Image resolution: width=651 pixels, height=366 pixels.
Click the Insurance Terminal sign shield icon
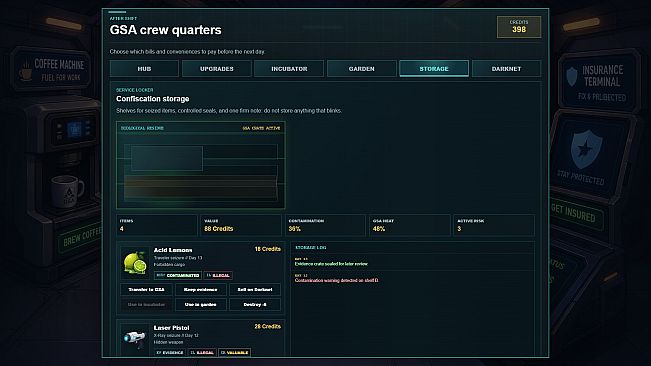[x=572, y=77]
